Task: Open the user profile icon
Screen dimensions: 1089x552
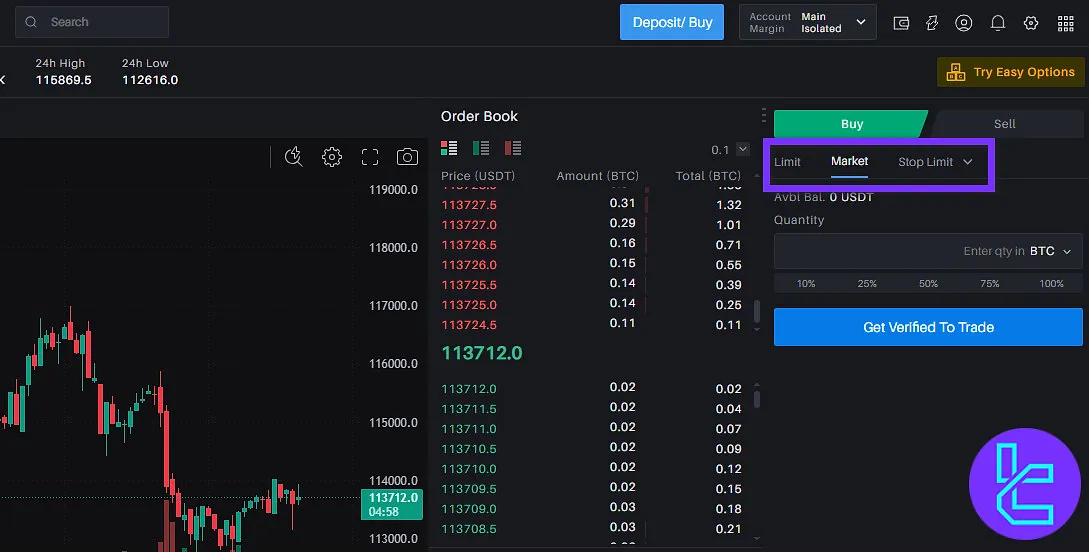Action: coord(963,23)
